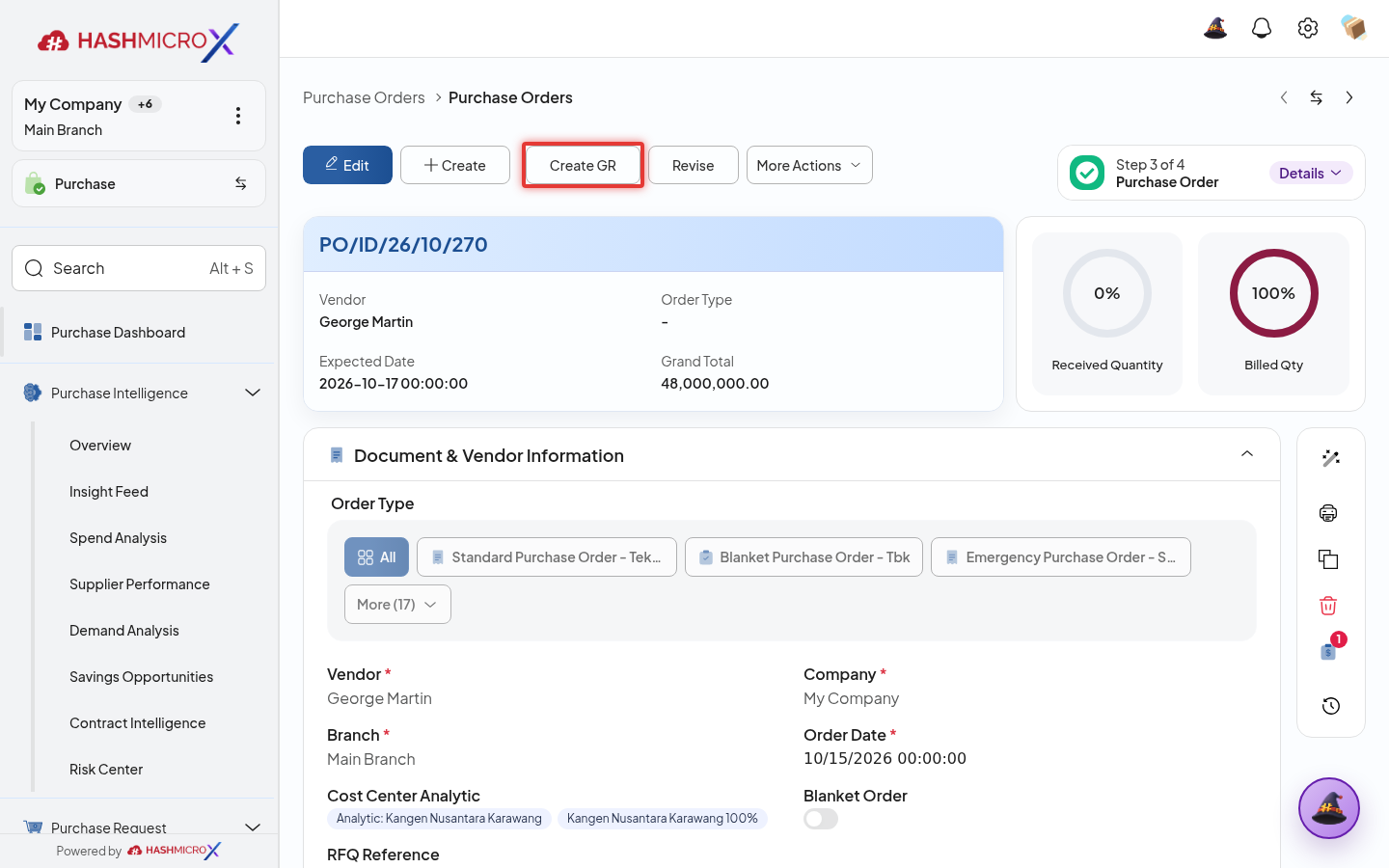
Task: Open the settings gear icon
Action: pos(1308,28)
